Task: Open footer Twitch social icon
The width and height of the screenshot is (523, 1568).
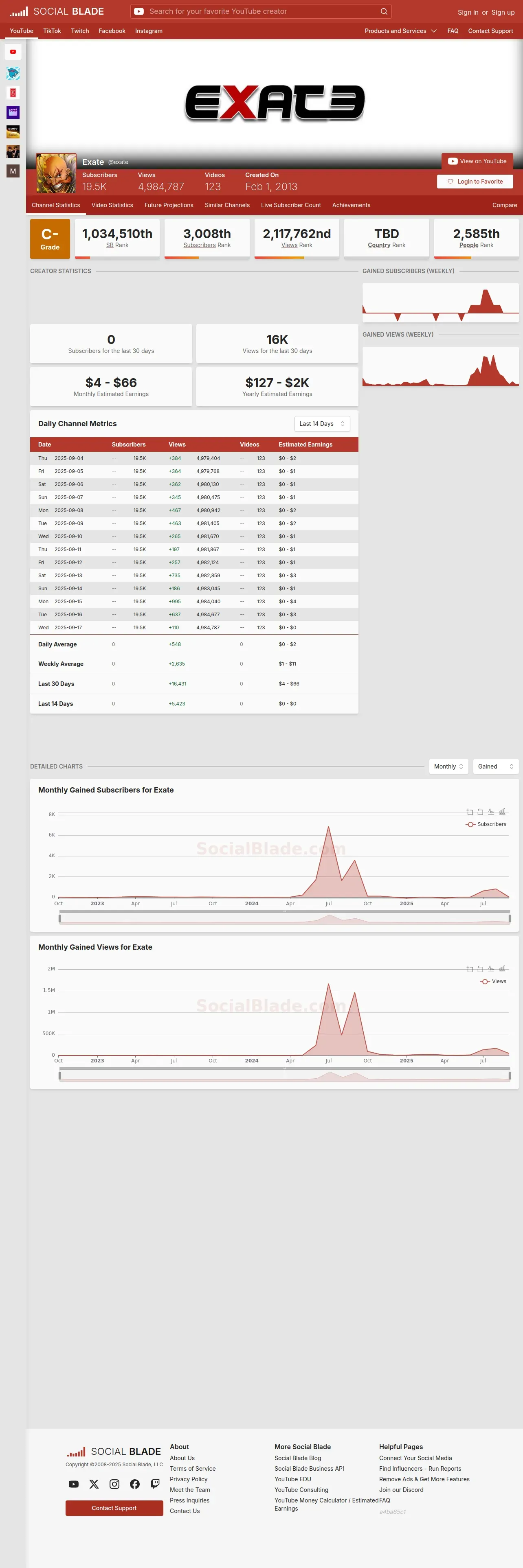Action: pyautogui.click(x=155, y=1484)
